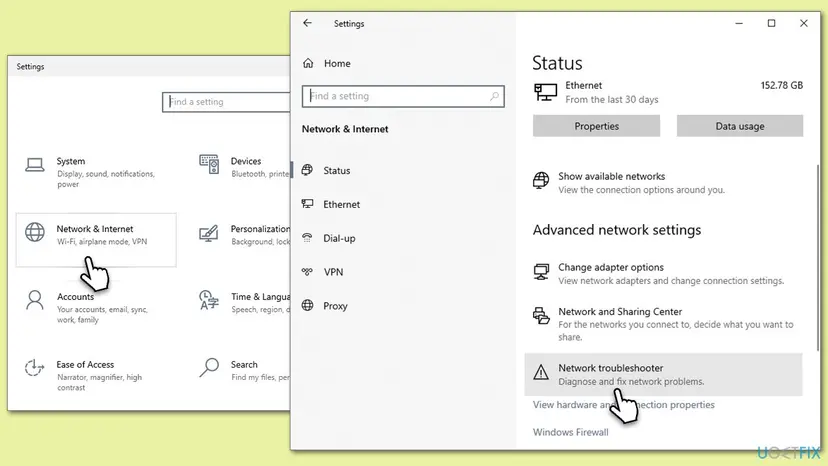This screenshot has height=466, width=828.
Task: Click the Status globe icon in sidebar
Action: [x=307, y=170]
